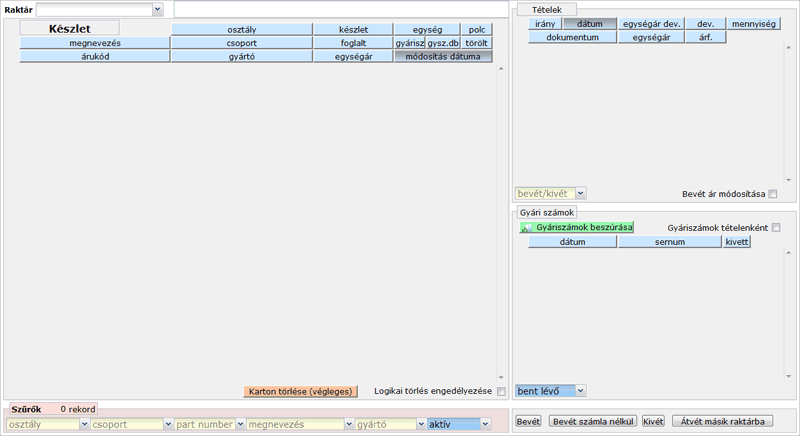Screen dimensions: 800x436
Task: Open the aktív filter dropdown
Action: coord(485,424)
